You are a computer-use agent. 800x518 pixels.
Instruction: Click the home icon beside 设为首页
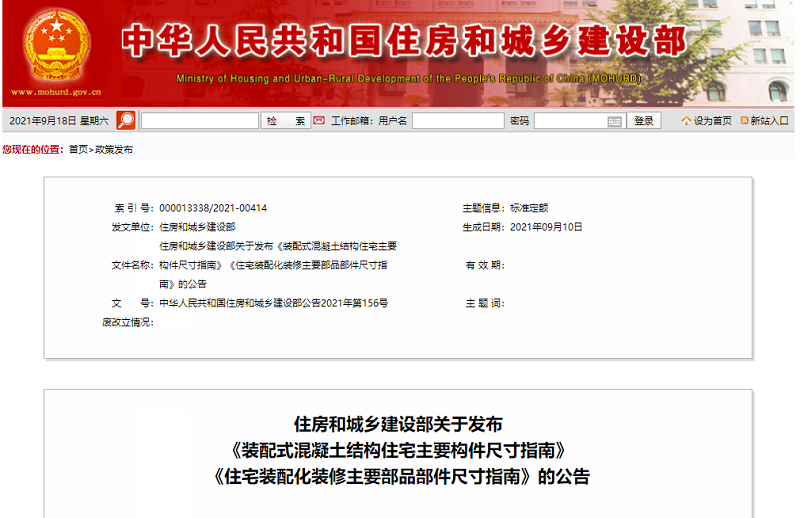tap(686, 120)
